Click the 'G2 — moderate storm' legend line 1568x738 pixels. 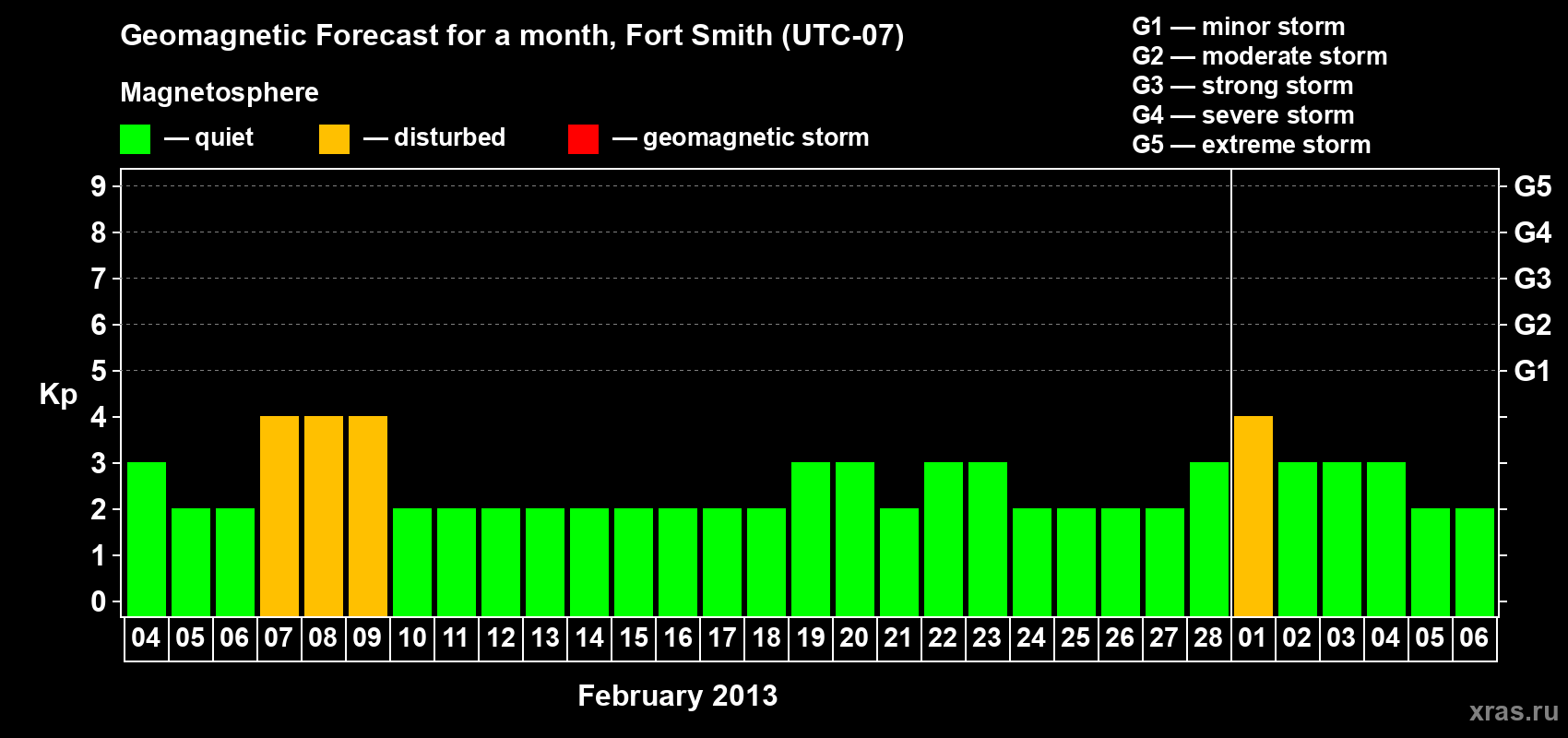click(1259, 56)
